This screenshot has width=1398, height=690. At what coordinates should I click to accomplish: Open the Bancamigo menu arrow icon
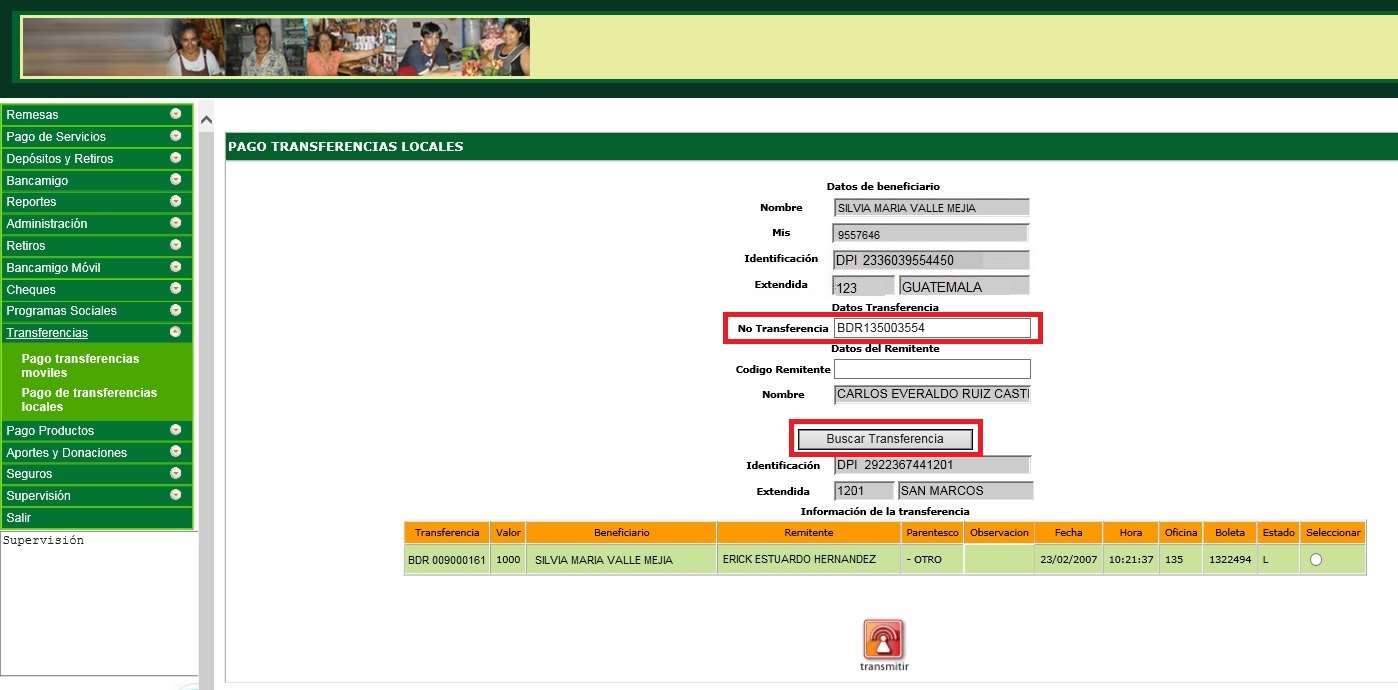[176, 180]
